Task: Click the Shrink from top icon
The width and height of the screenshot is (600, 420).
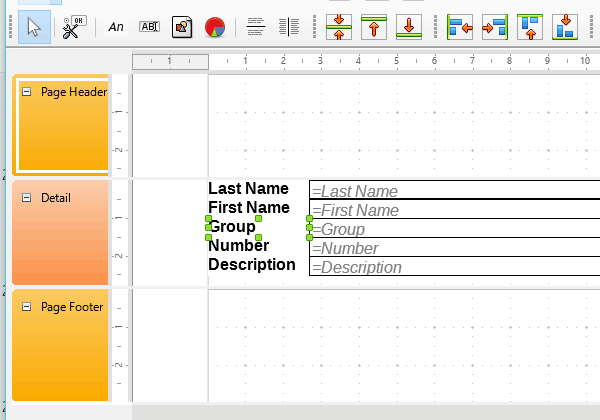Action: [374, 27]
